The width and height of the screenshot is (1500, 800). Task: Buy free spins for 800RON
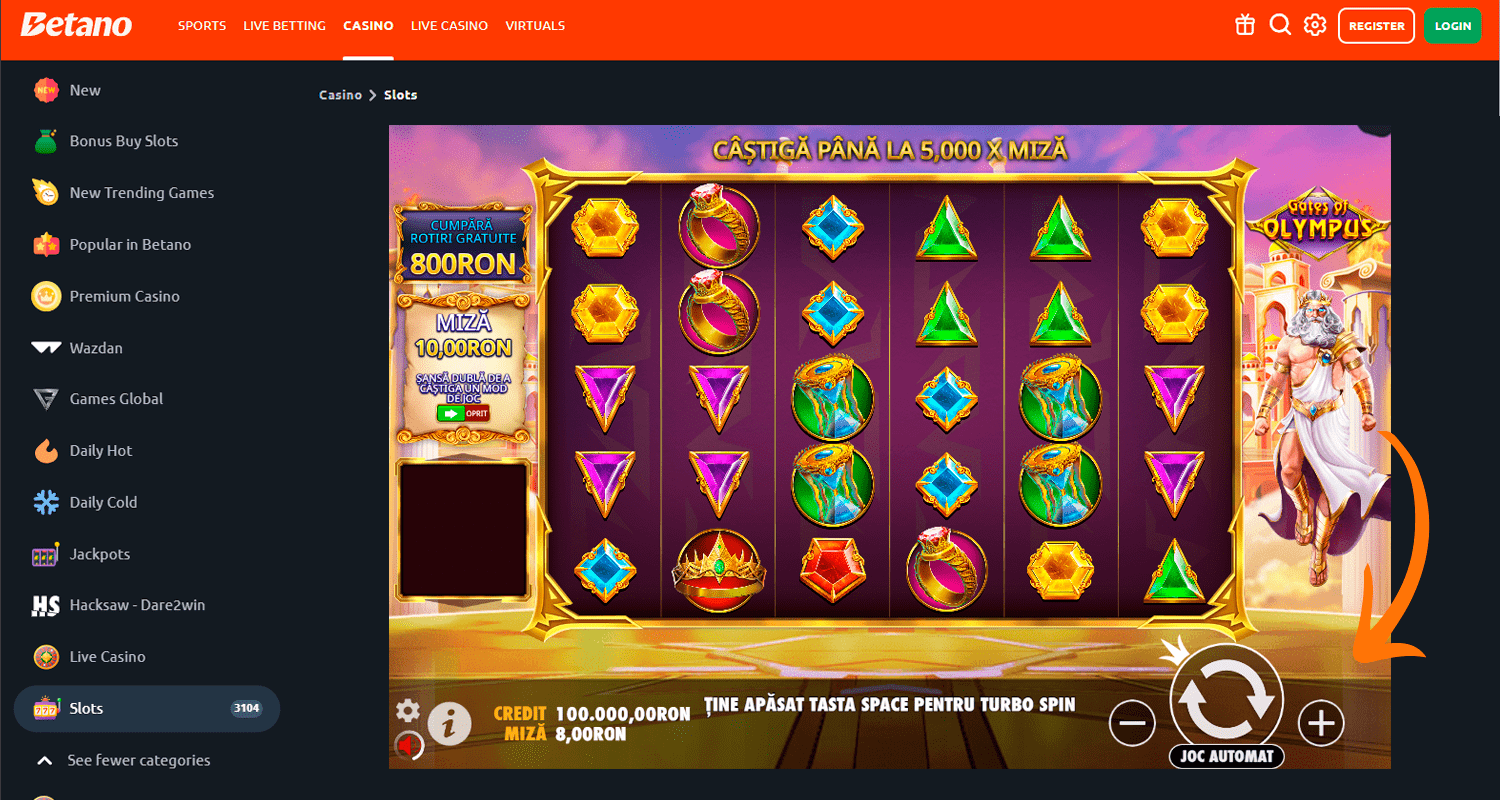point(463,245)
